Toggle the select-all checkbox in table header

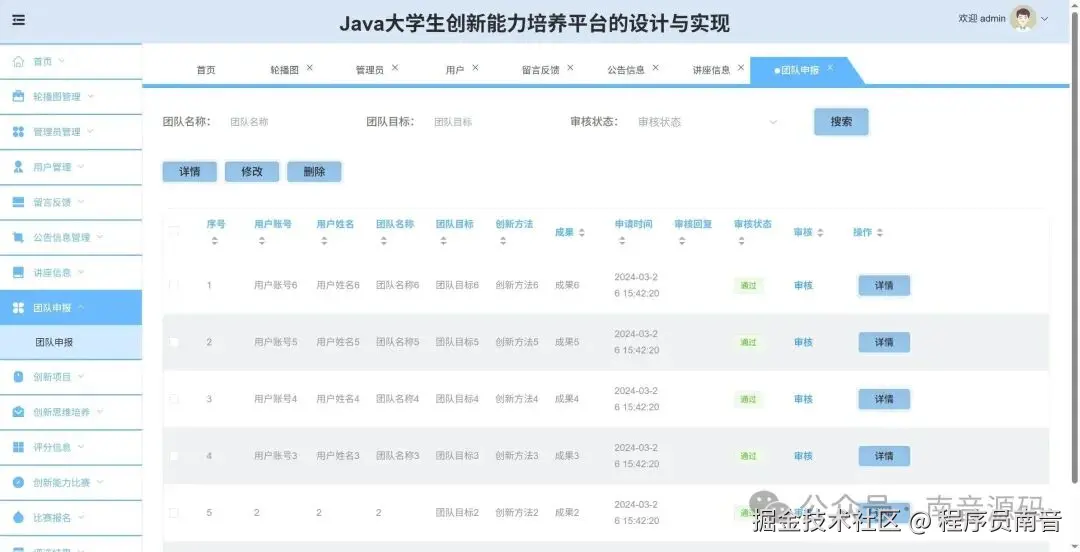click(174, 232)
